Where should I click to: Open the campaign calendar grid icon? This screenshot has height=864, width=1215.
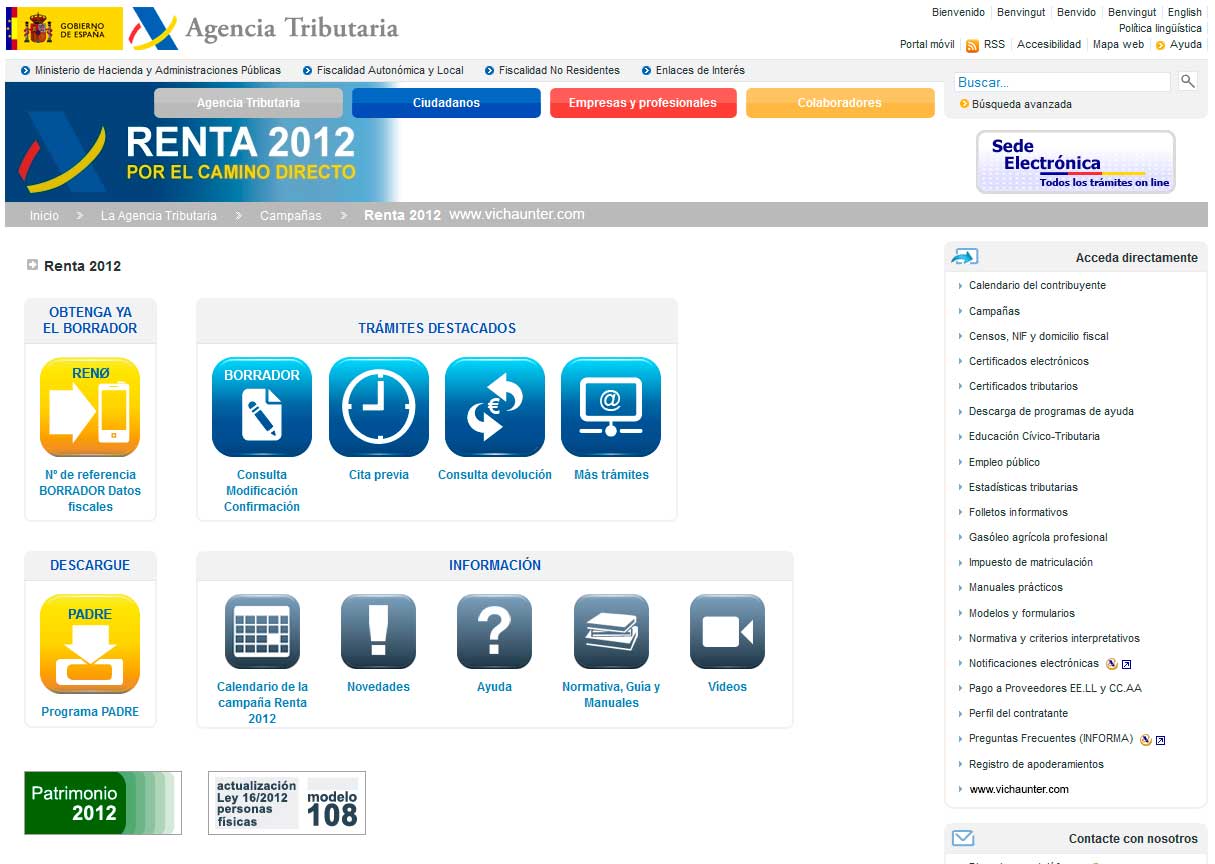262,632
